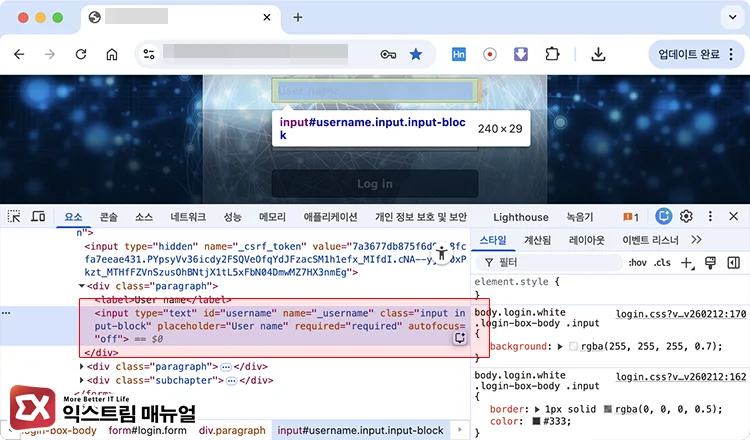Viewport: 750px width, 440px height.
Task: Show more sidebar tabs chevron
Action: pos(696,240)
